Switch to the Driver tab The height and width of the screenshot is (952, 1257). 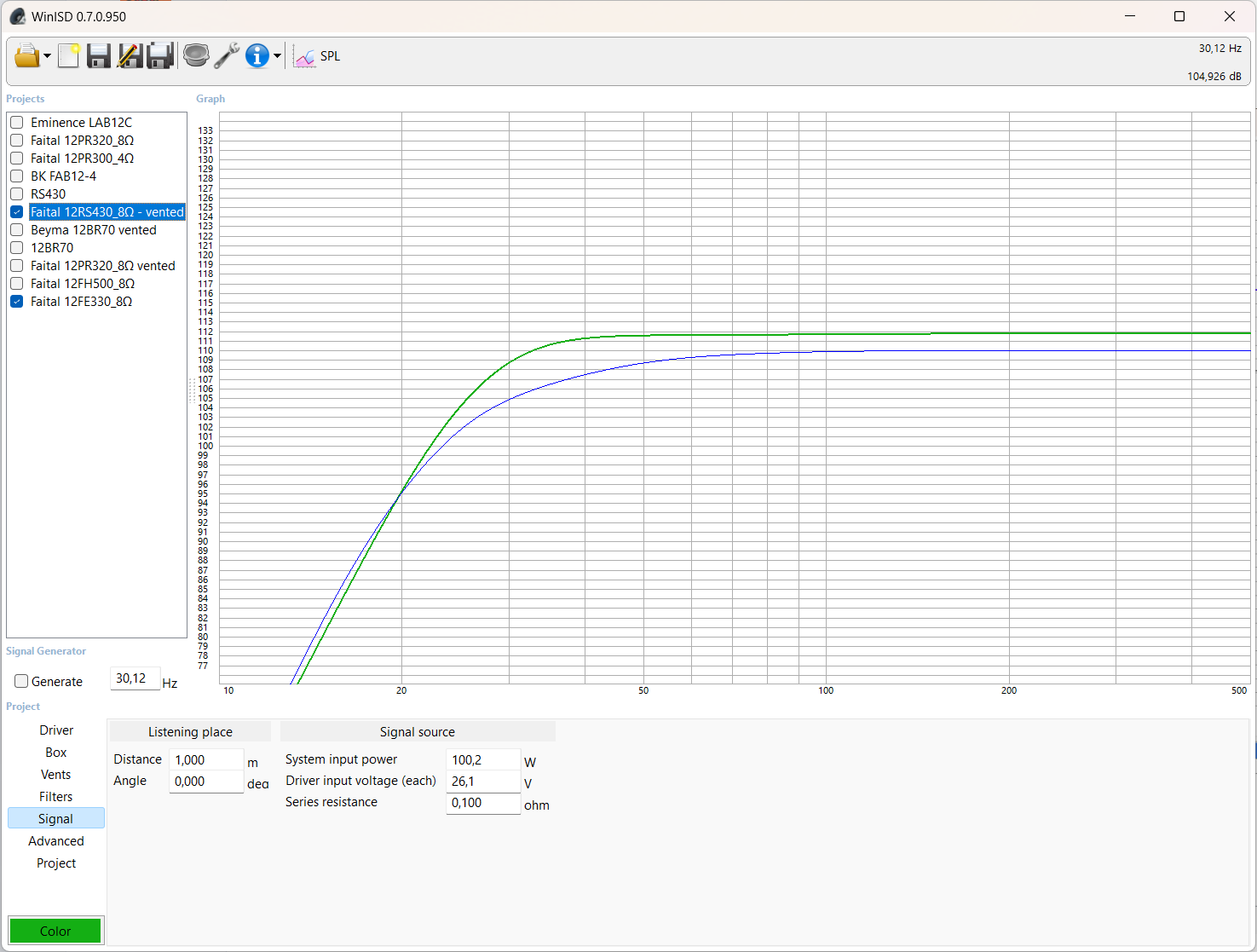point(56,730)
